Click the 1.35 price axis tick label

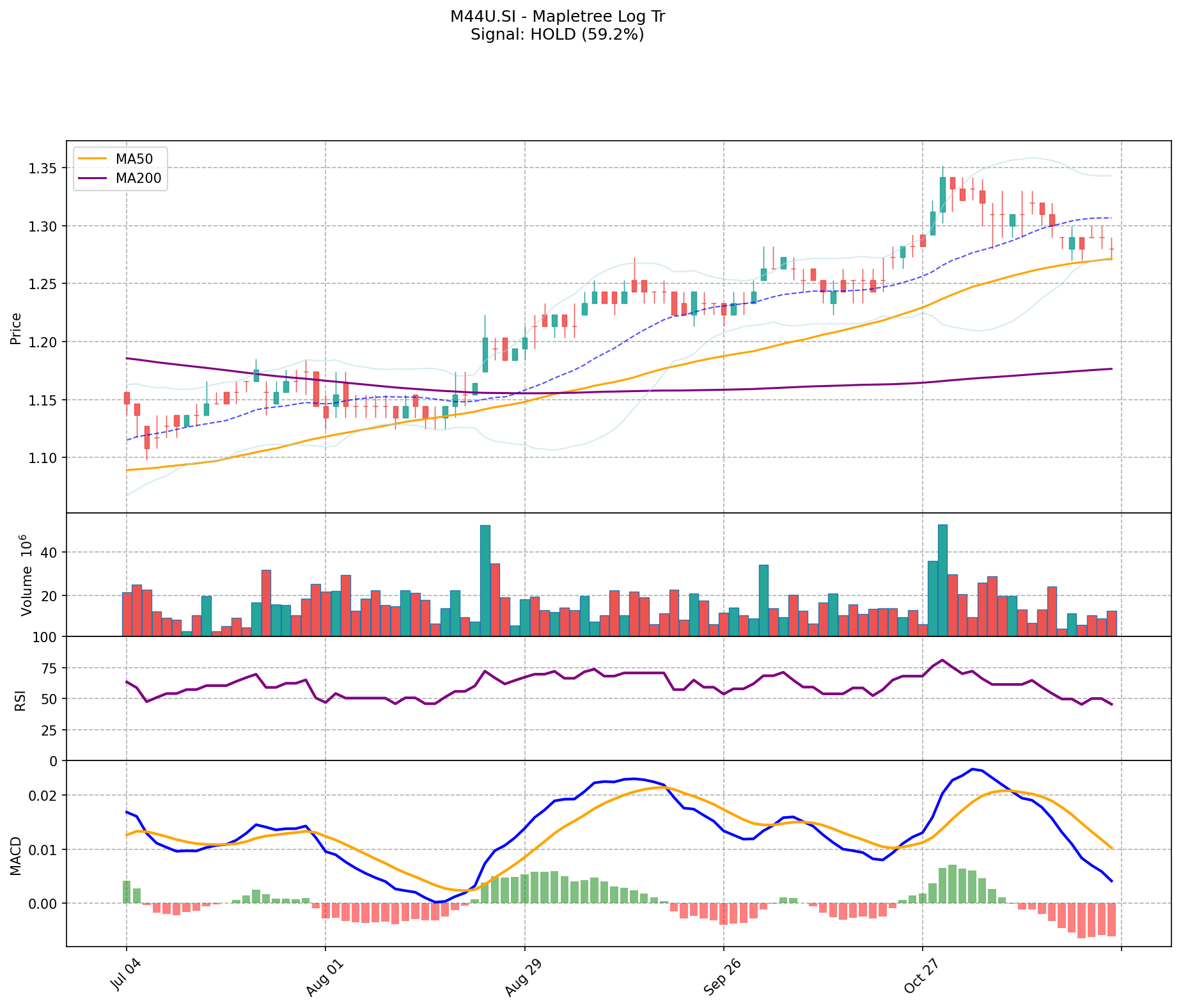pos(42,168)
